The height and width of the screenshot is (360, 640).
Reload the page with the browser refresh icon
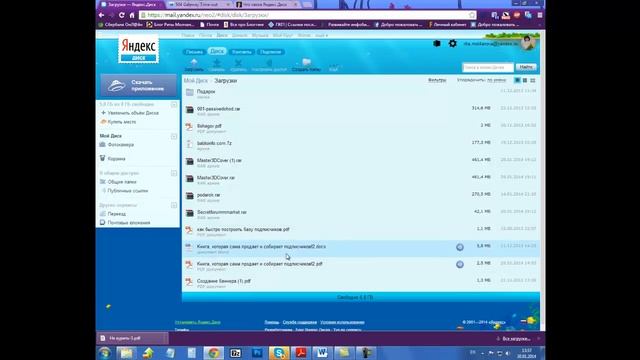121,15
